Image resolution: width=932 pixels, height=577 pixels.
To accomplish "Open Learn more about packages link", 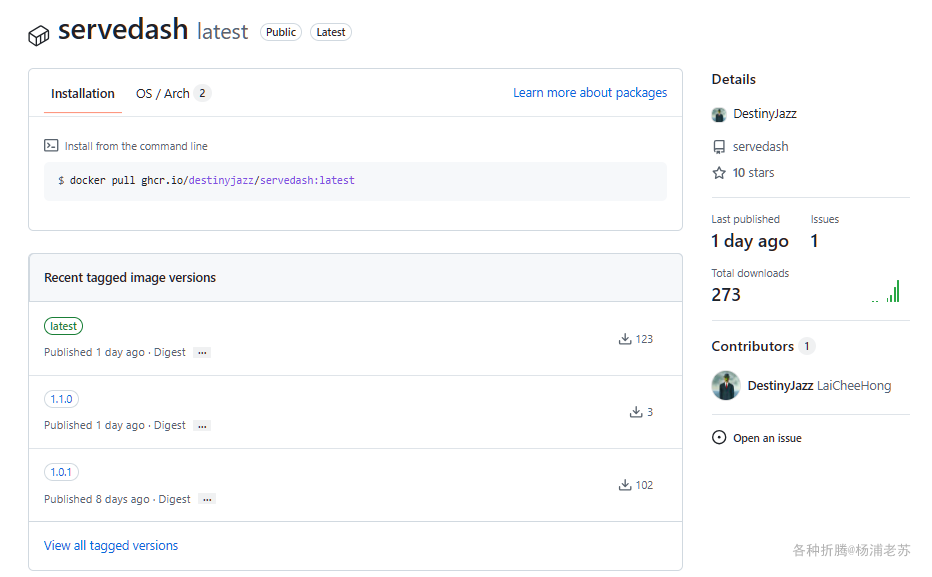I will pyautogui.click(x=590, y=93).
